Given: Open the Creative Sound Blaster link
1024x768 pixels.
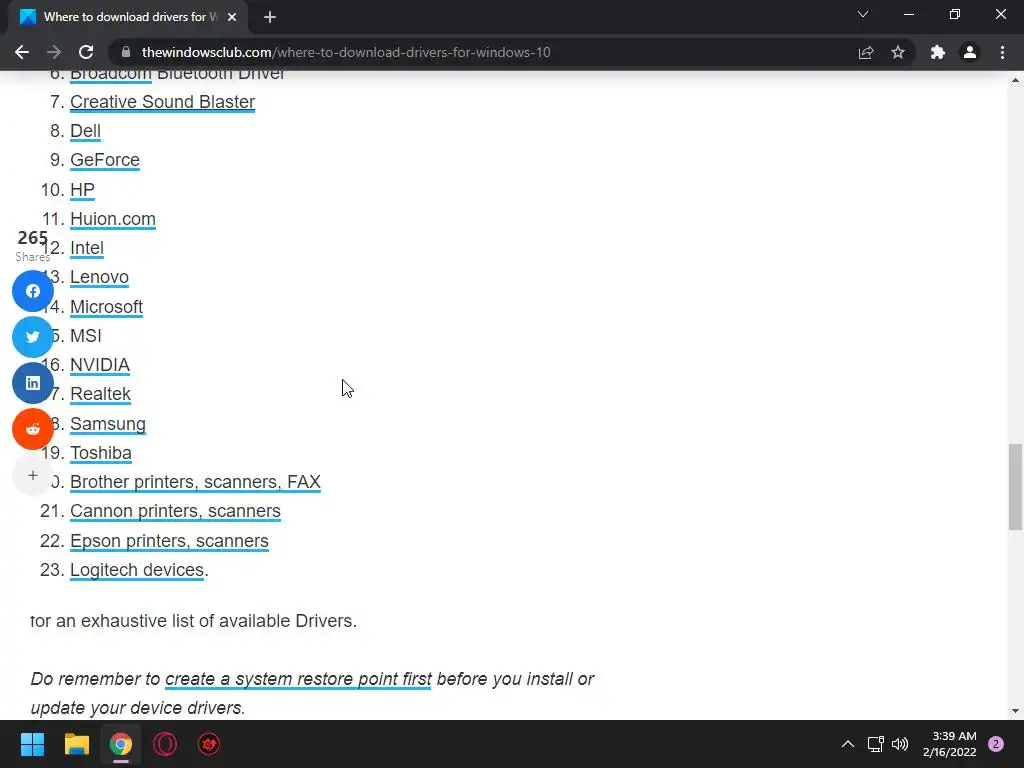Looking at the screenshot, I should click(162, 102).
